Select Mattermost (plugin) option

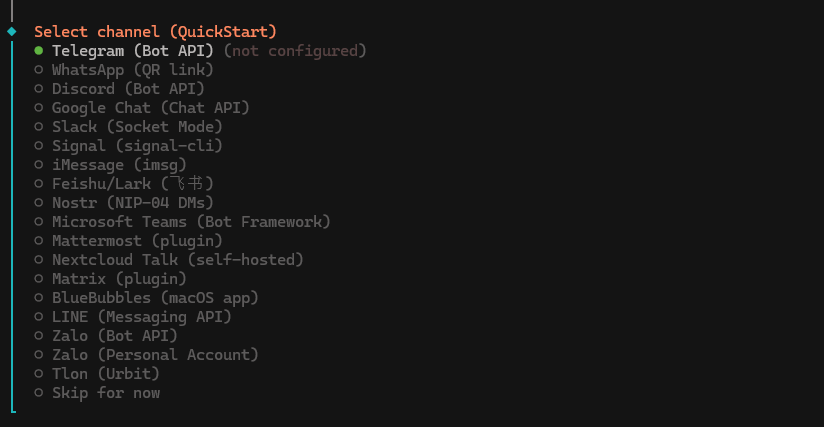pyautogui.click(x=137, y=241)
